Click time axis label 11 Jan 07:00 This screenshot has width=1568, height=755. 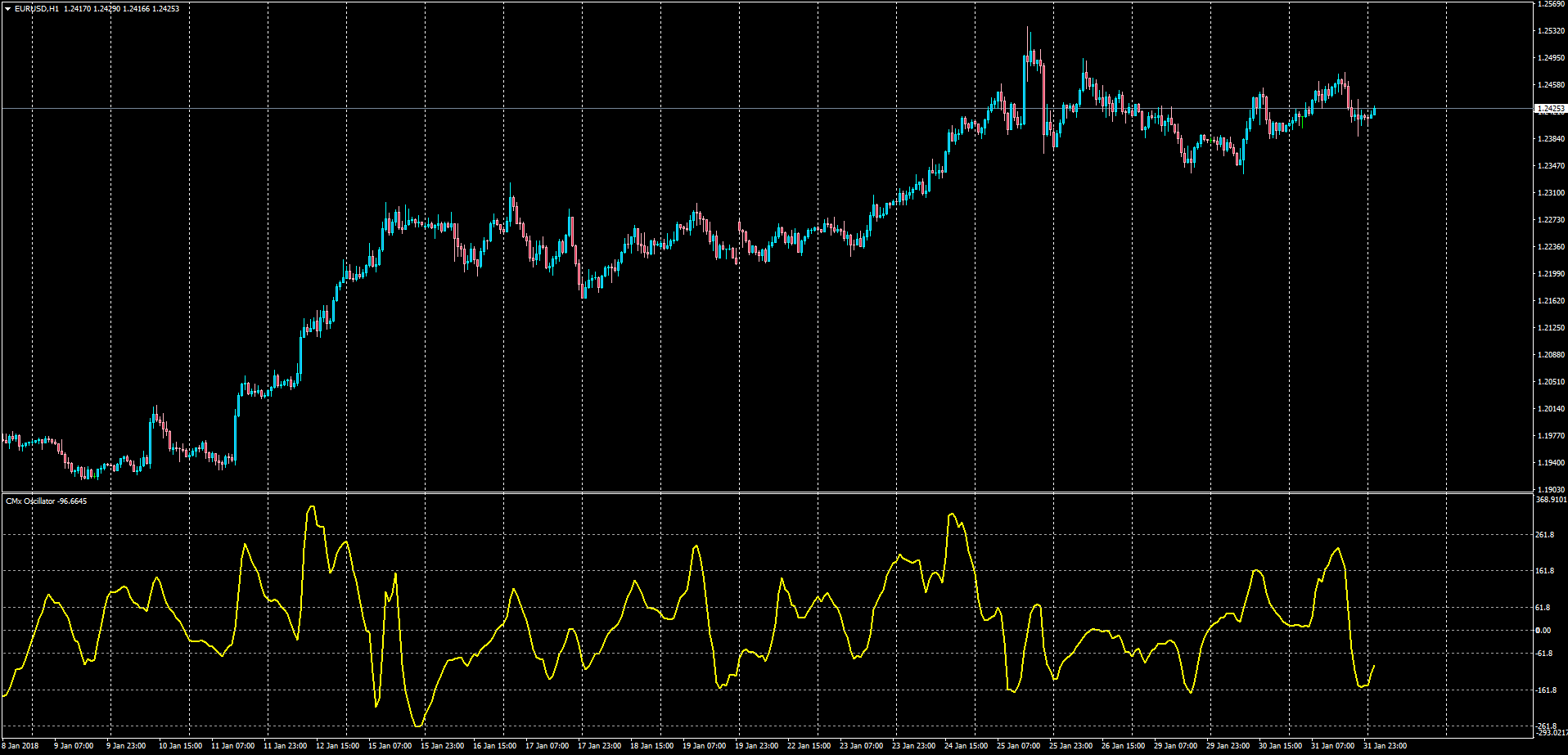point(232,746)
